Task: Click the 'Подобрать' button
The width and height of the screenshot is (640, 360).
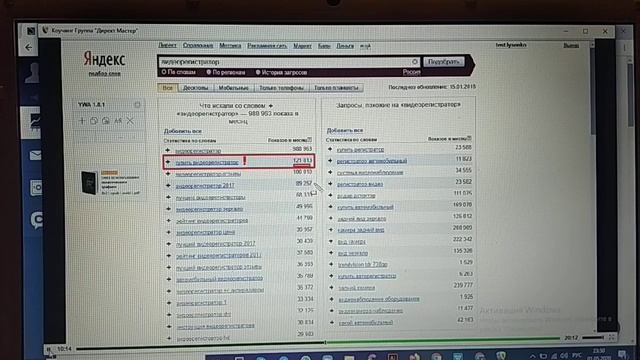Action: pos(444,62)
